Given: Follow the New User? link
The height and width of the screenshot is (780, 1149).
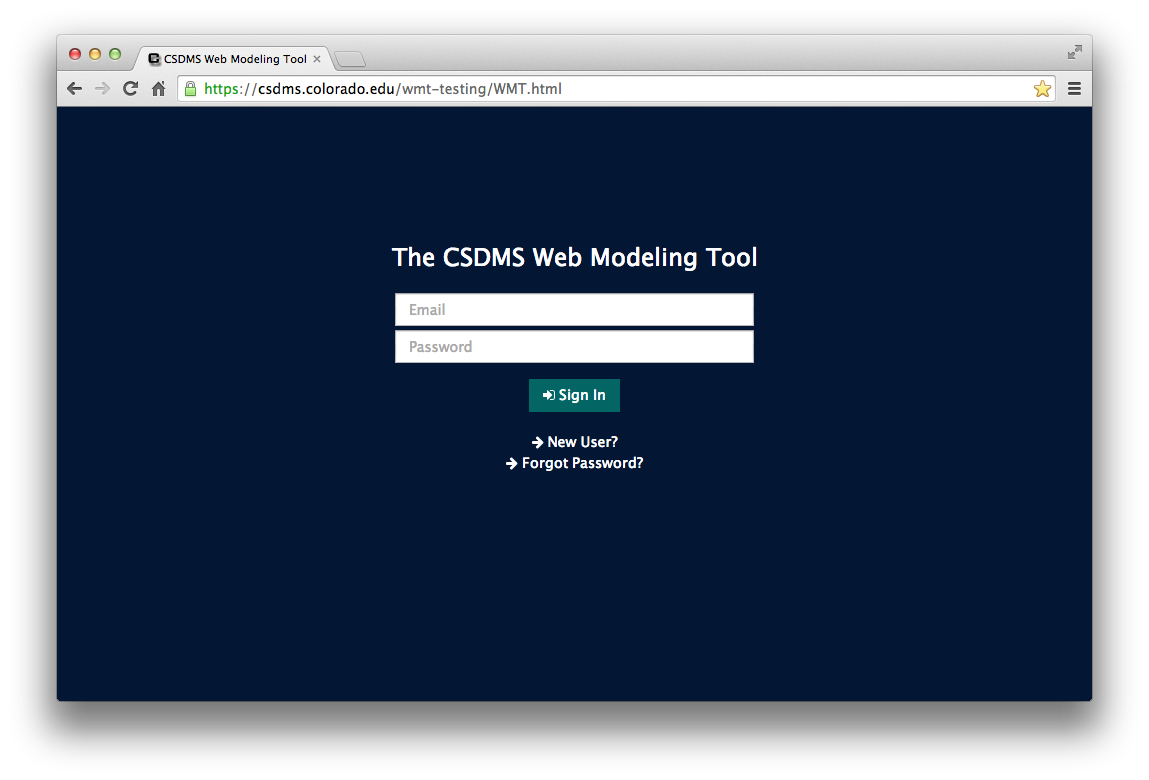Looking at the screenshot, I should click(575, 442).
